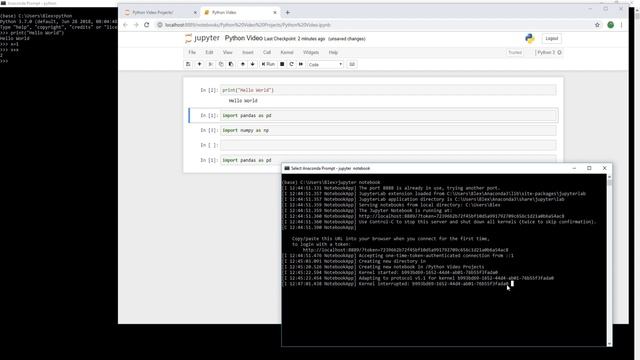
Task: Close the Python Video browser tab
Action: (x=275, y=13)
